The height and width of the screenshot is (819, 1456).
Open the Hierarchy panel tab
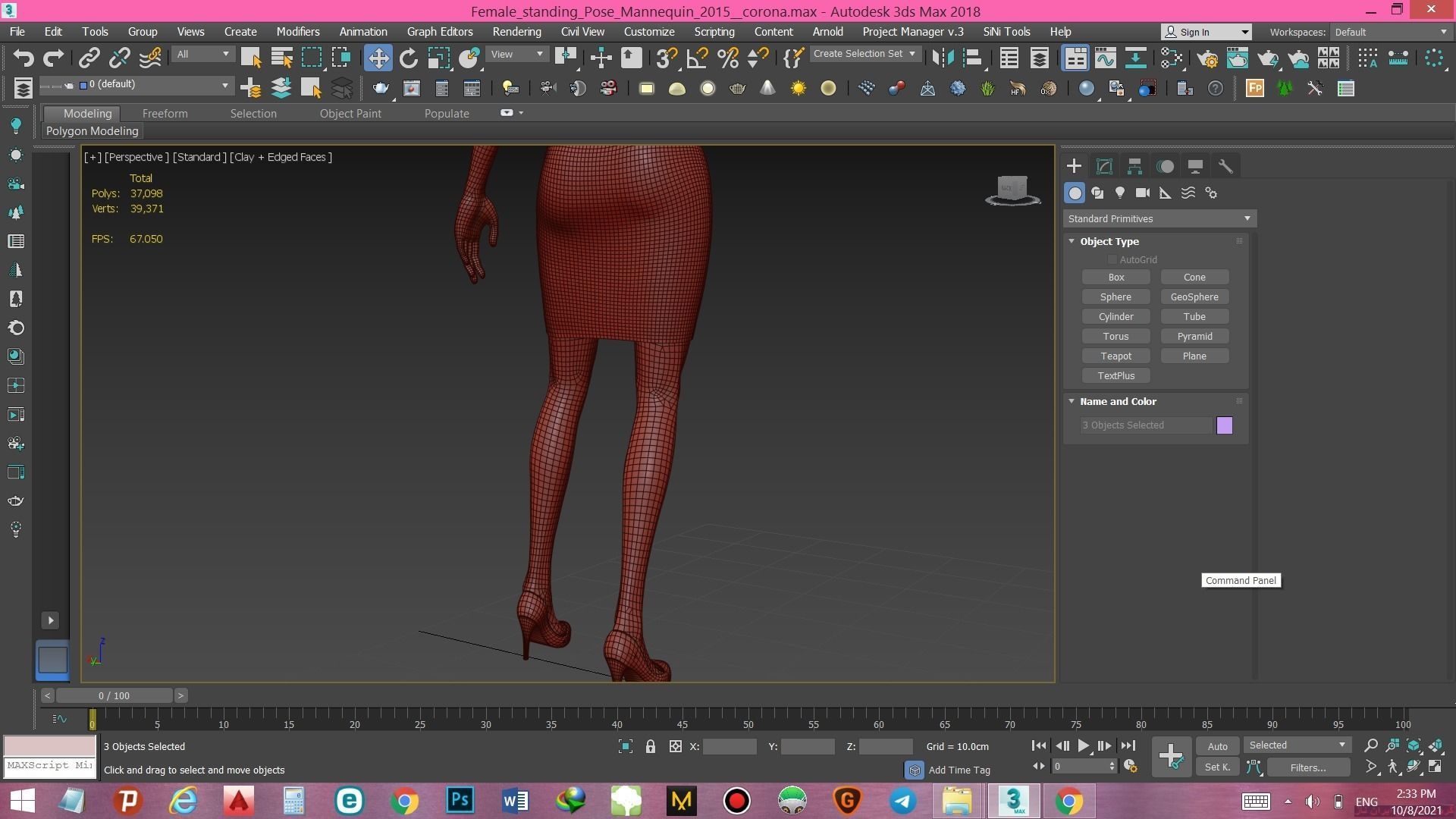pyautogui.click(x=1134, y=166)
